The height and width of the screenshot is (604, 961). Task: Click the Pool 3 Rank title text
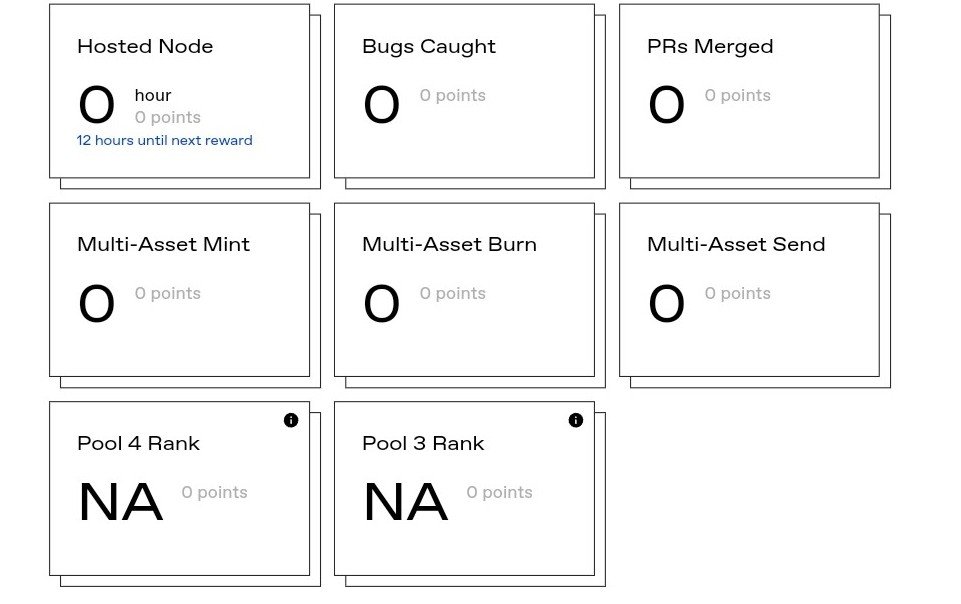tap(423, 444)
